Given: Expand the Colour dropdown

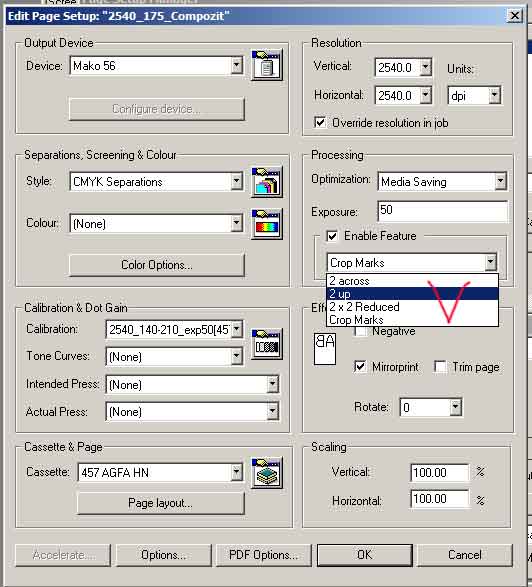Looking at the screenshot, I should (236, 223).
